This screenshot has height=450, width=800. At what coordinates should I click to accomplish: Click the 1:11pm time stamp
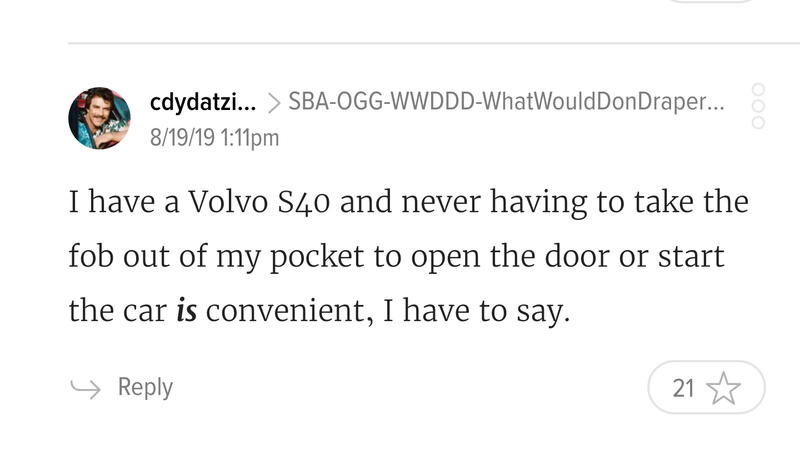coord(250,138)
